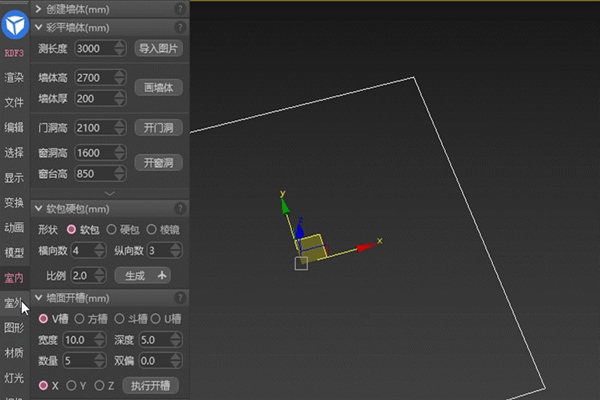Click help icon for 软包硬包 section
Image resolution: width=600 pixels, height=400 pixels.
180,209
